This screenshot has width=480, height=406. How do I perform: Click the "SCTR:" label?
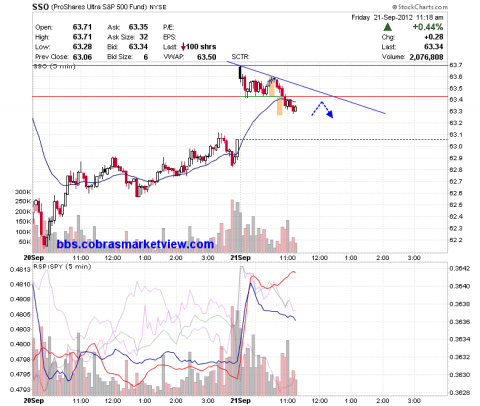point(241,57)
